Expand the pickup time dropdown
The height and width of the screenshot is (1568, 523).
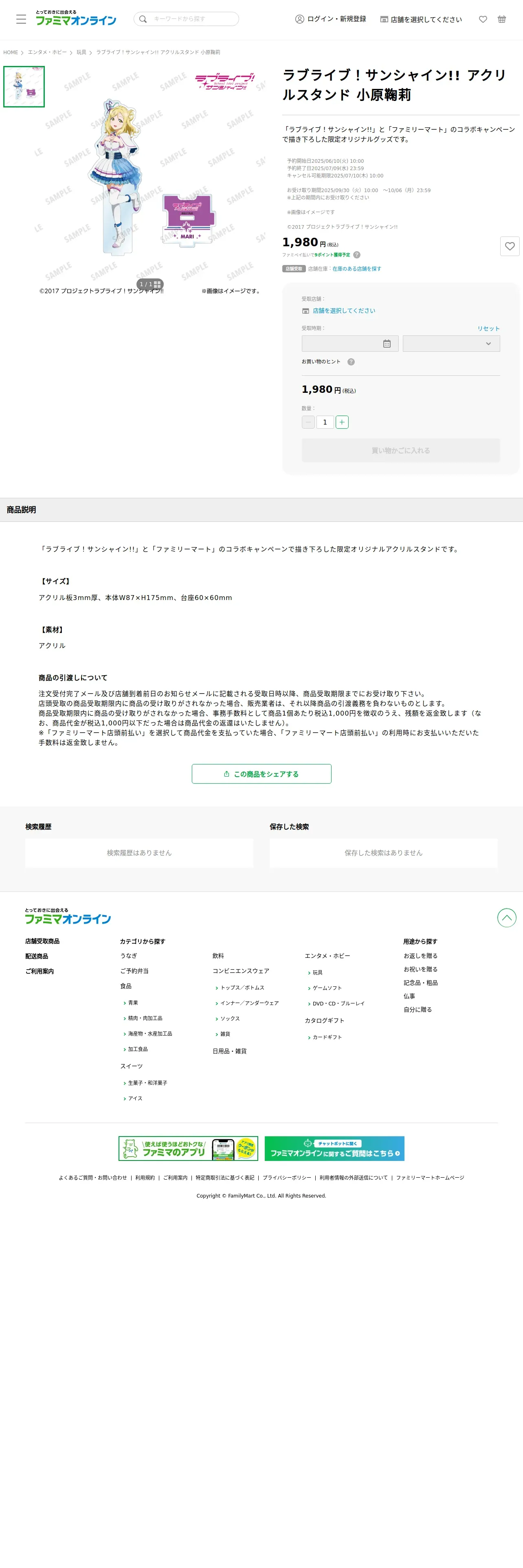[x=451, y=343]
